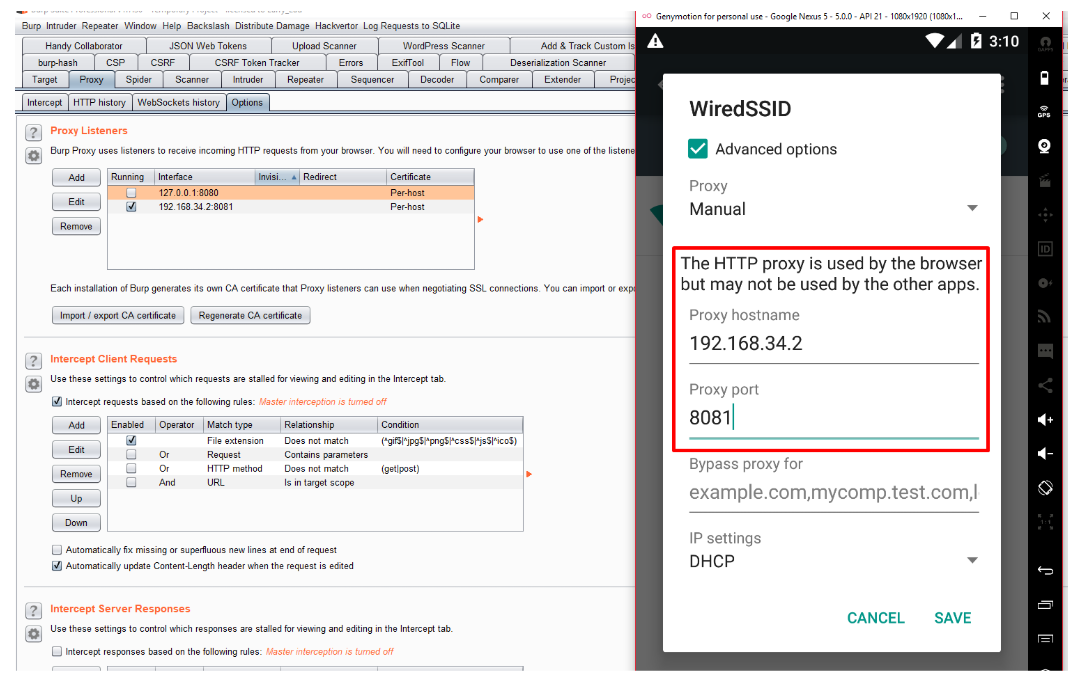Open the Proxy Manual dropdown
This screenshot has width=1077, height=679.
833,209
